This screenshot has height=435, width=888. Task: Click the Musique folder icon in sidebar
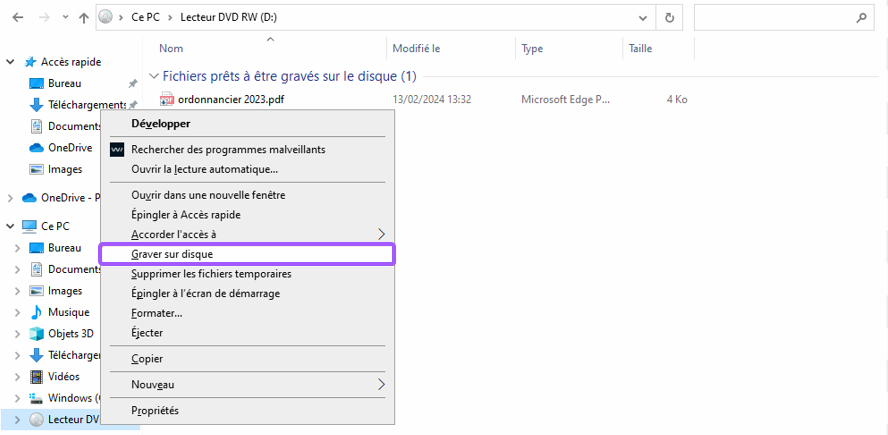(x=37, y=312)
